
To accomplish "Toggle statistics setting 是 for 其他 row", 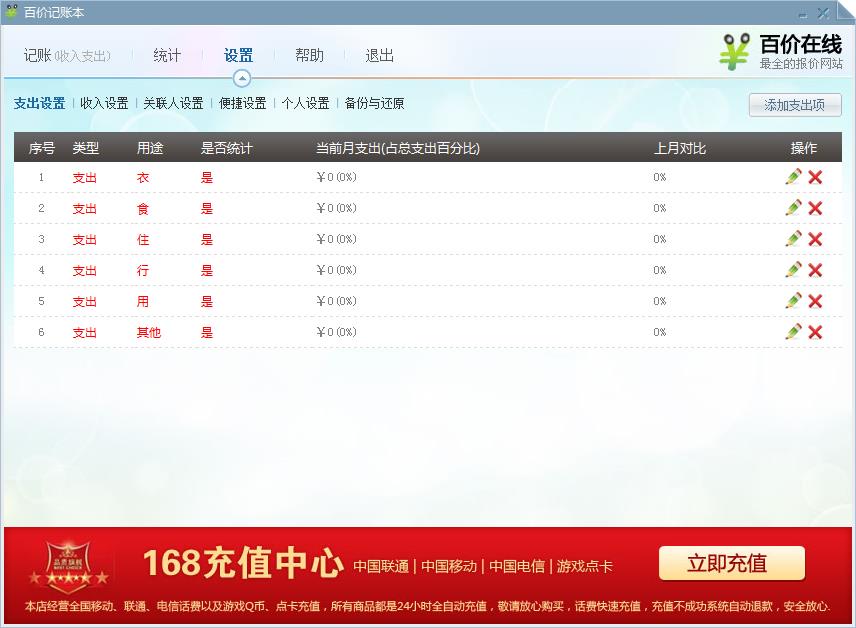I will pos(206,332).
